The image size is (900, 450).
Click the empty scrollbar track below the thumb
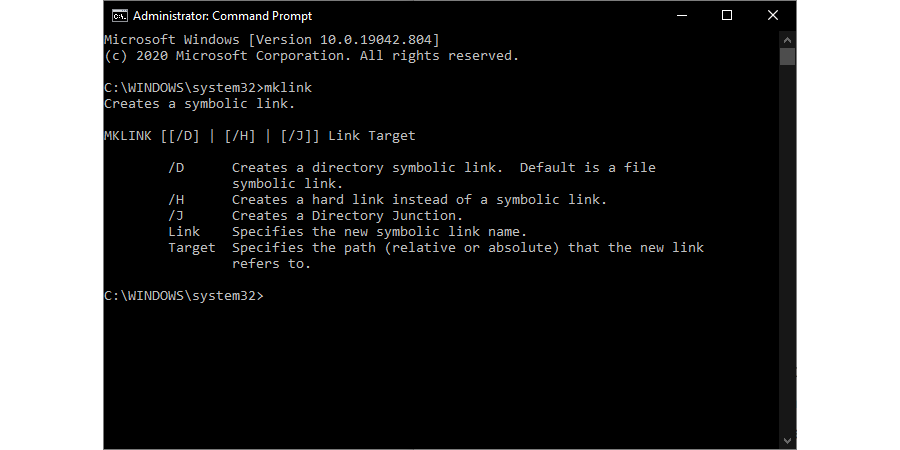[x=787, y=250]
